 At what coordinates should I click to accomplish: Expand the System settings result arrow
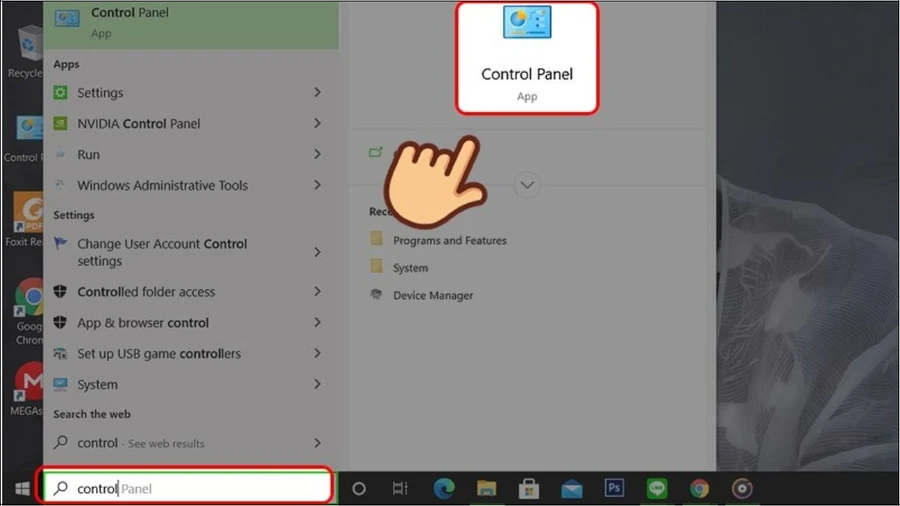click(x=317, y=384)
